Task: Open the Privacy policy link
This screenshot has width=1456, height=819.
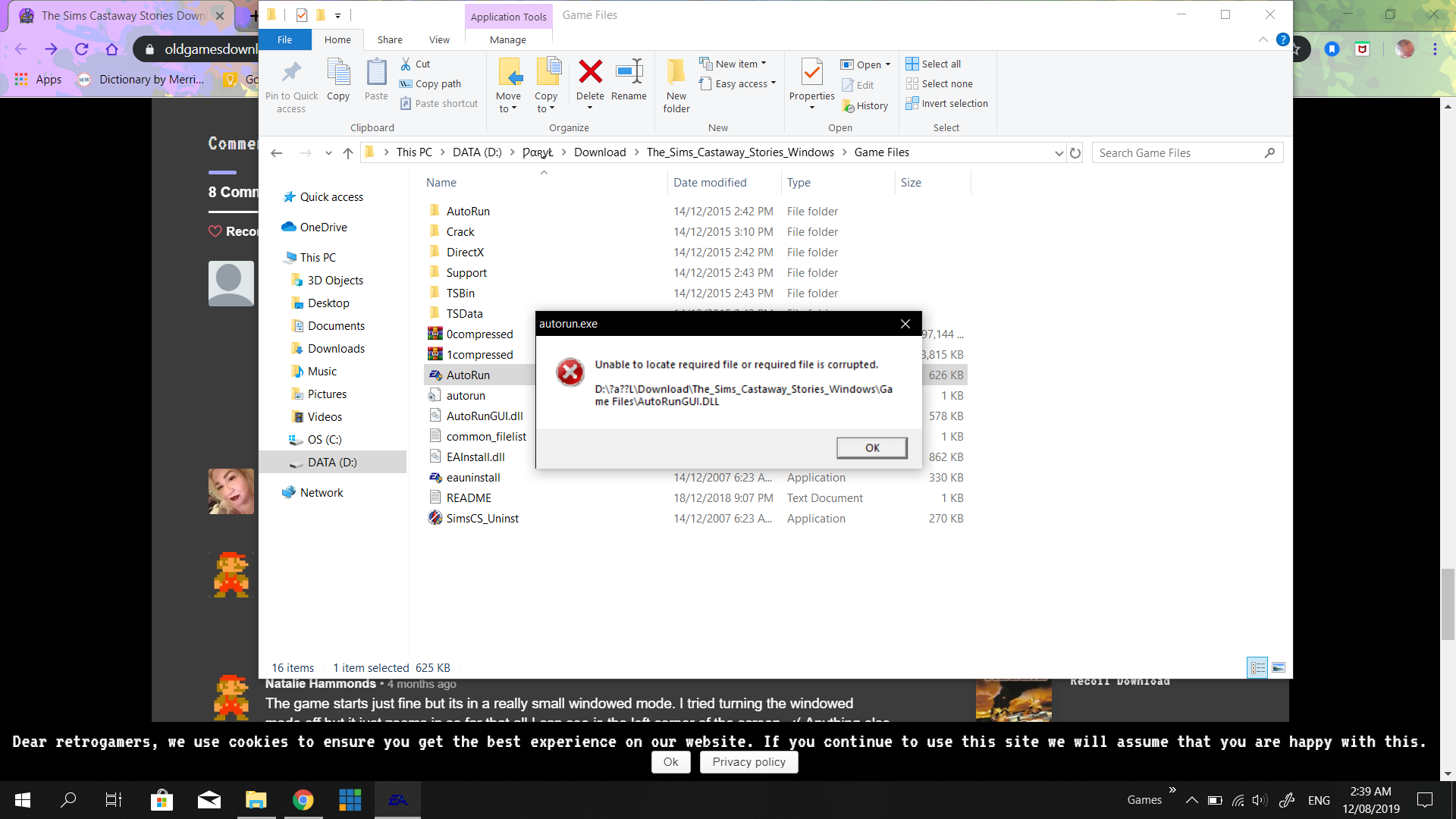Action: [x=748, y=762]
